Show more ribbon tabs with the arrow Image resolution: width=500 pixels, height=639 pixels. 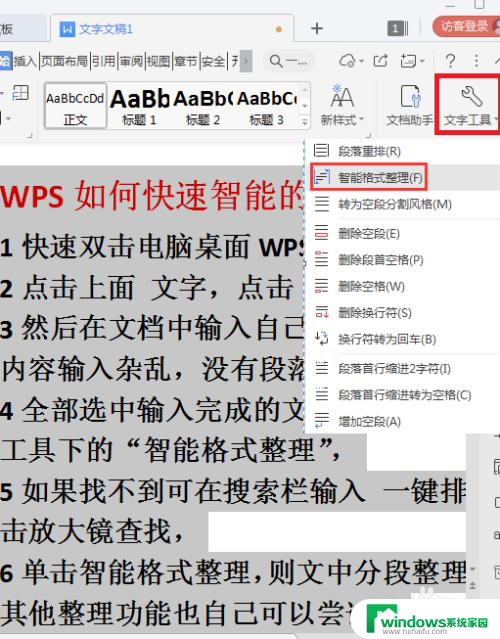click(246, 61)
